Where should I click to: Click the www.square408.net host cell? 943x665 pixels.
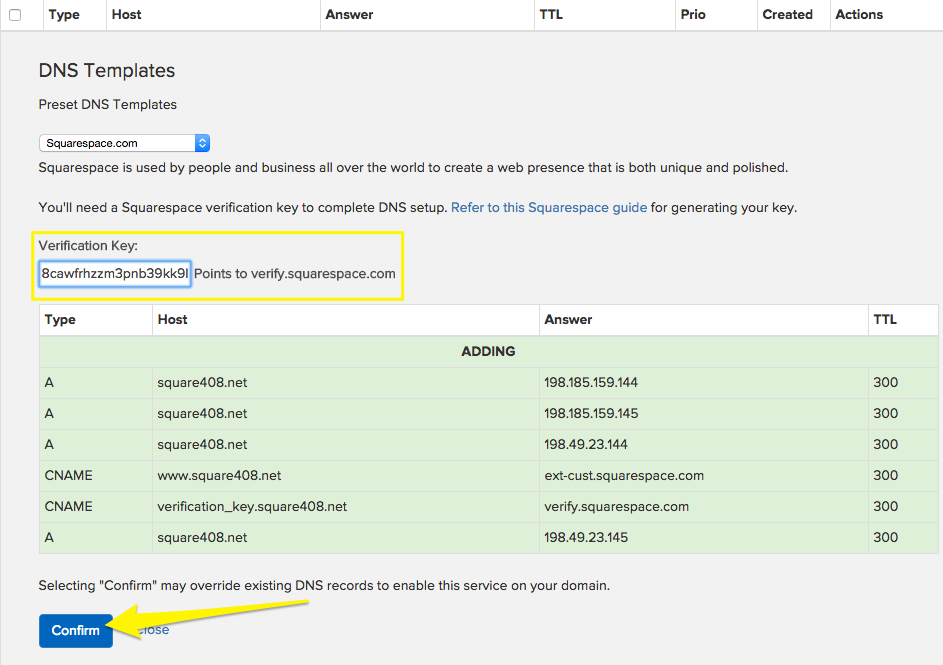pos(219,475)
